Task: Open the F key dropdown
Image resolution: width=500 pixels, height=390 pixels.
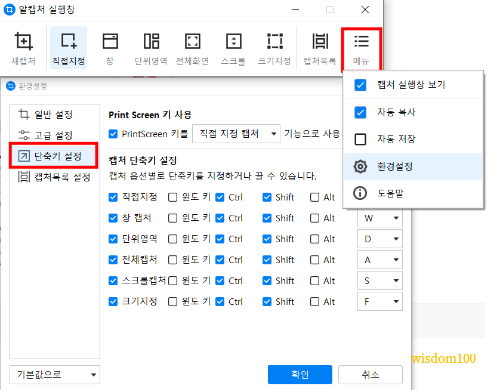Action: (380, 301)
